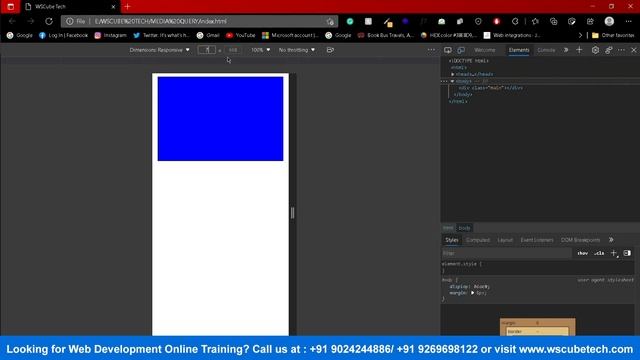Open the Instagram bookmark
640x360 pixels.
[111, 36]
